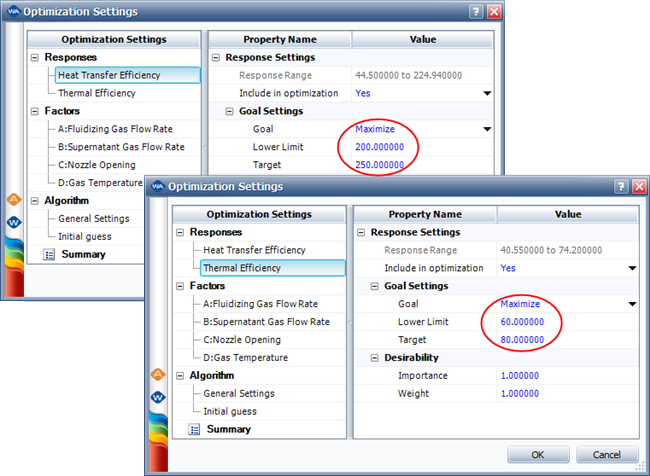This screenshot has height=476, width=650.
Task: Click the Importance value field 1.000000
Action: [x=524, y=376]
